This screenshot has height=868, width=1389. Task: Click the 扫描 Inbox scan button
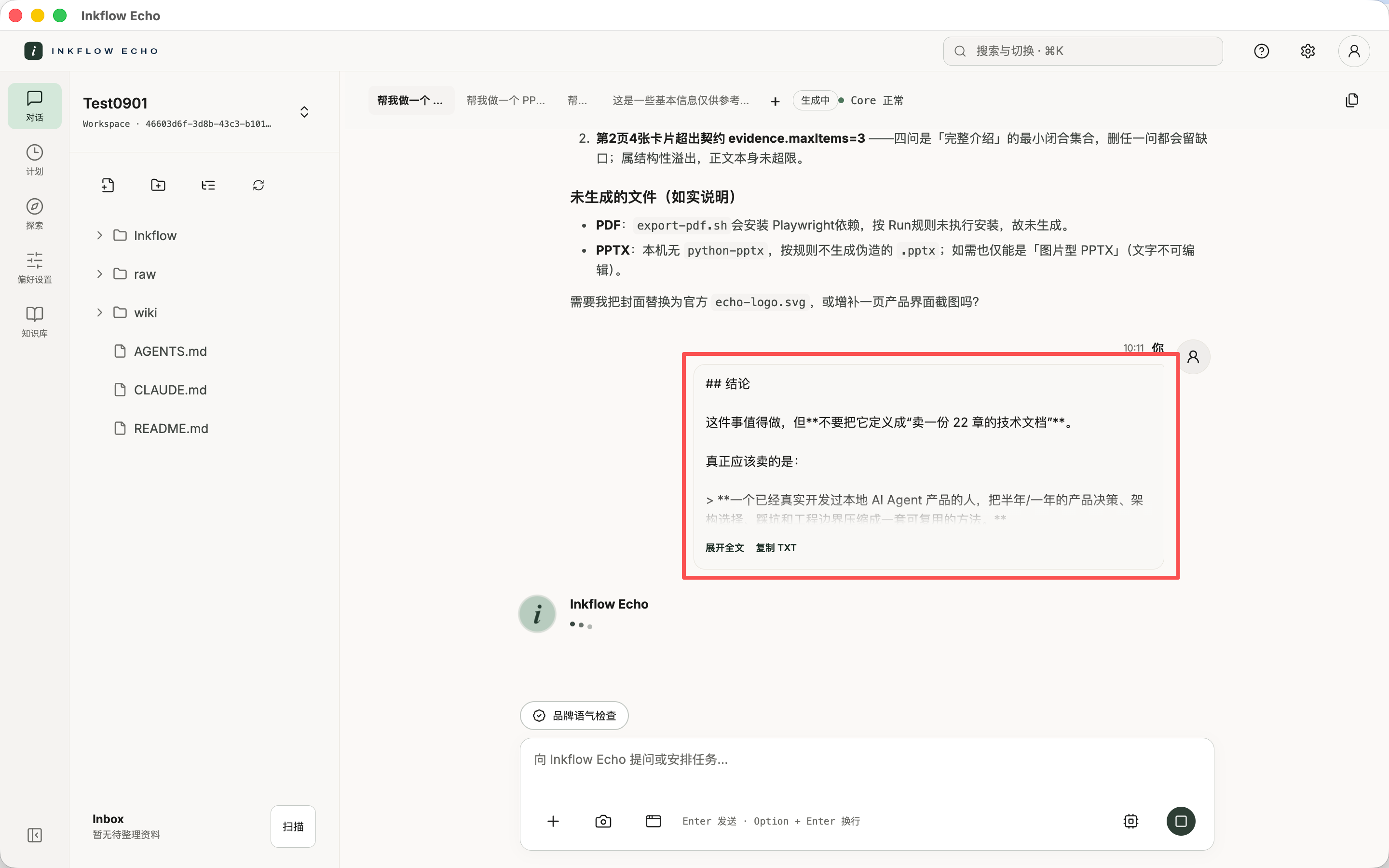click(293, 826)
